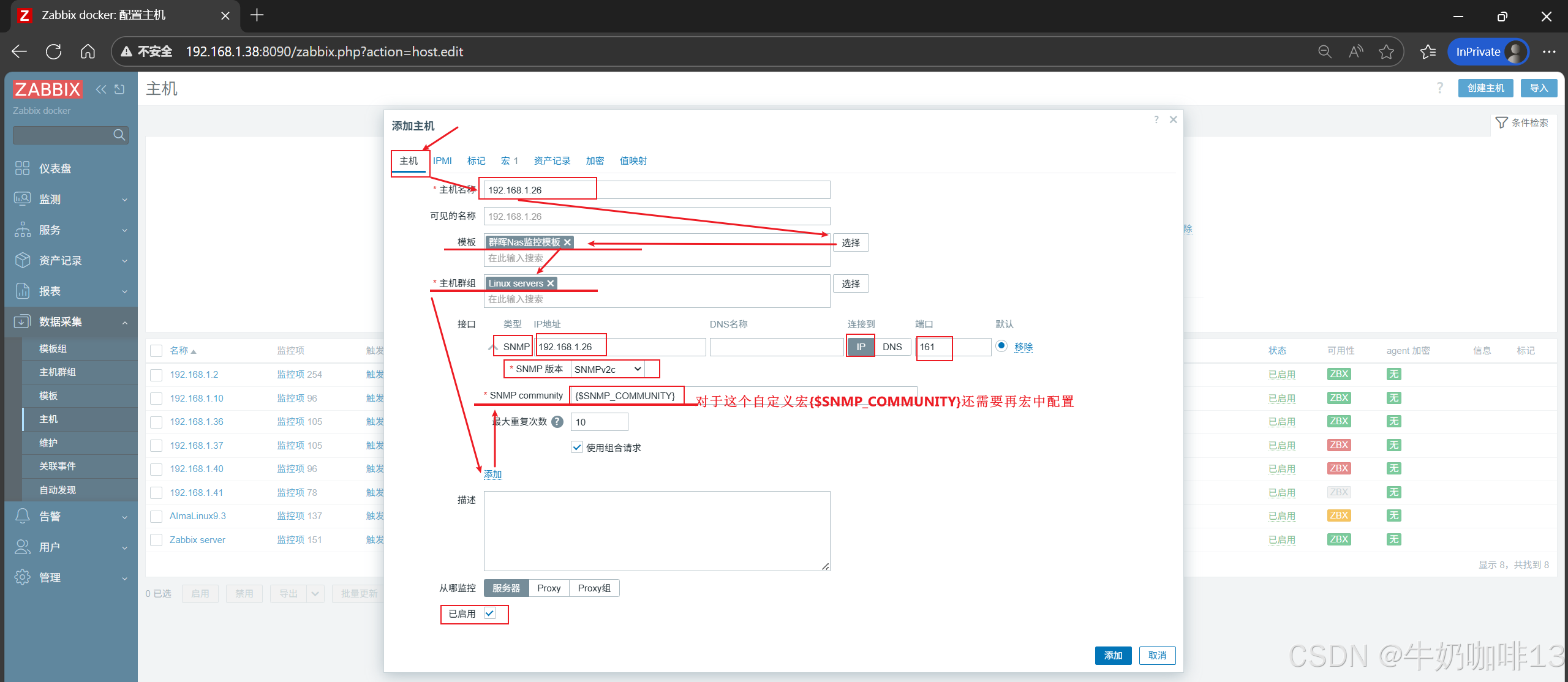Collapse the Zabbix sidebar with double-chevron icon
The width and height of the screenshot is (1568, 682).
point(101,89)
